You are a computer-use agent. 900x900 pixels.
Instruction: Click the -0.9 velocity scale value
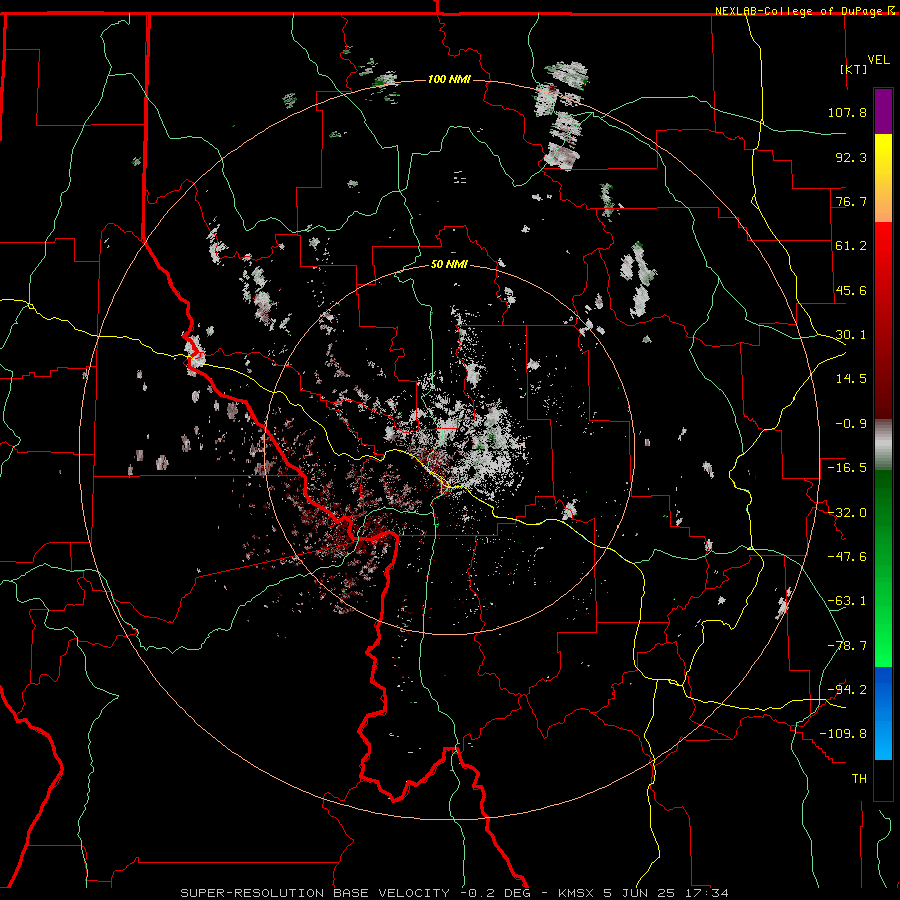[851, 424]
